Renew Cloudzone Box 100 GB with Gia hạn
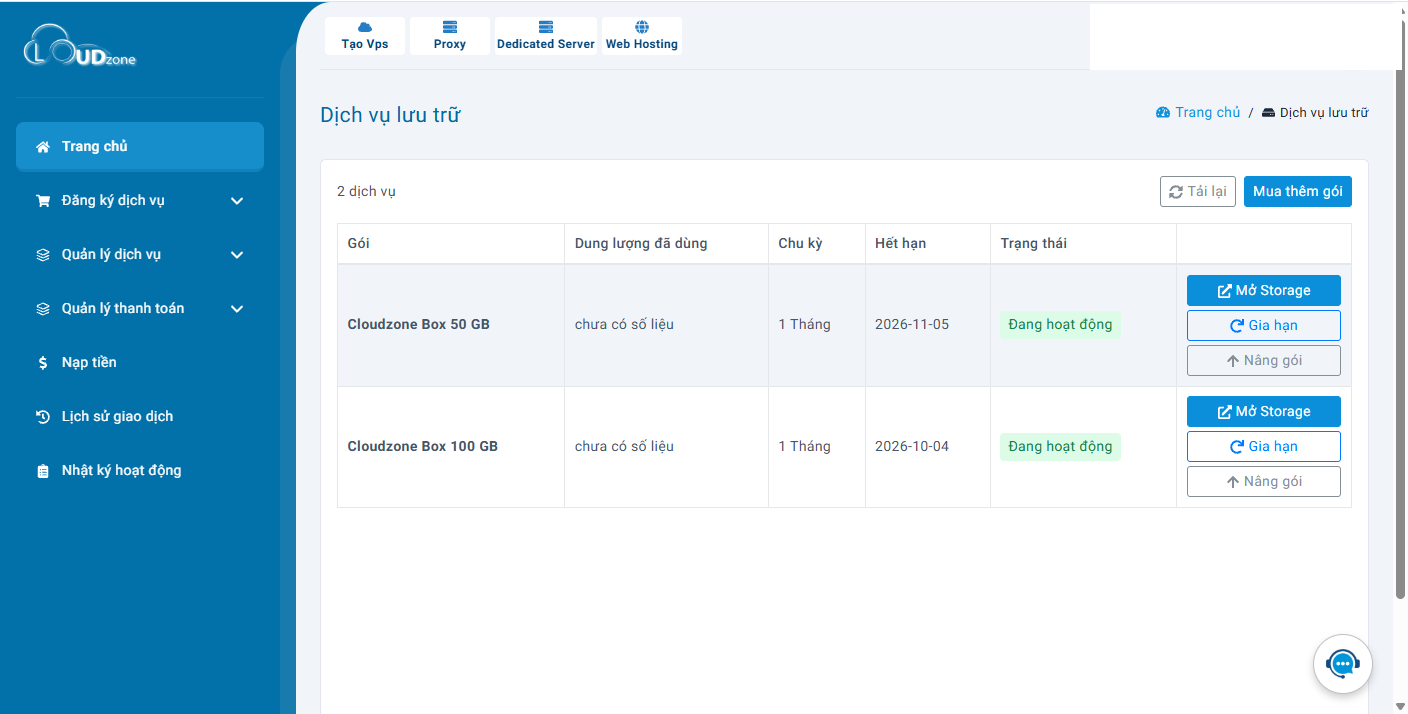The height and width of the screenshot is (714, 1408). click(1264, 447)
